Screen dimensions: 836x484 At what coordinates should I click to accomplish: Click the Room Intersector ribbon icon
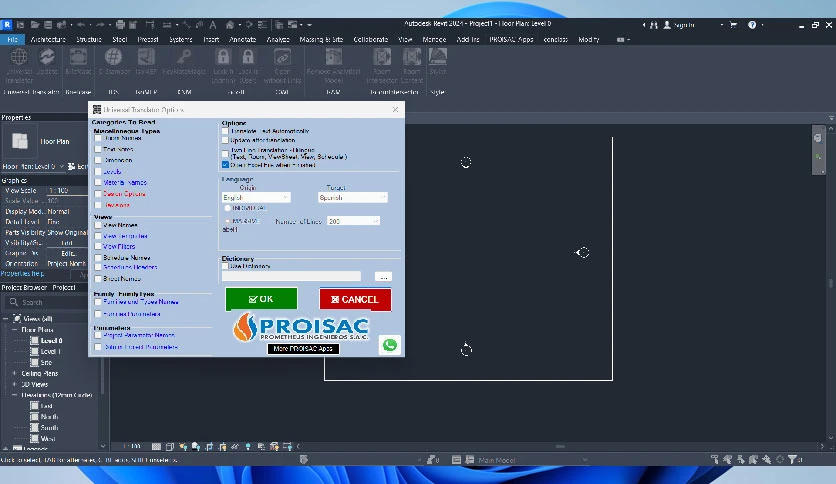click(382, 57)
